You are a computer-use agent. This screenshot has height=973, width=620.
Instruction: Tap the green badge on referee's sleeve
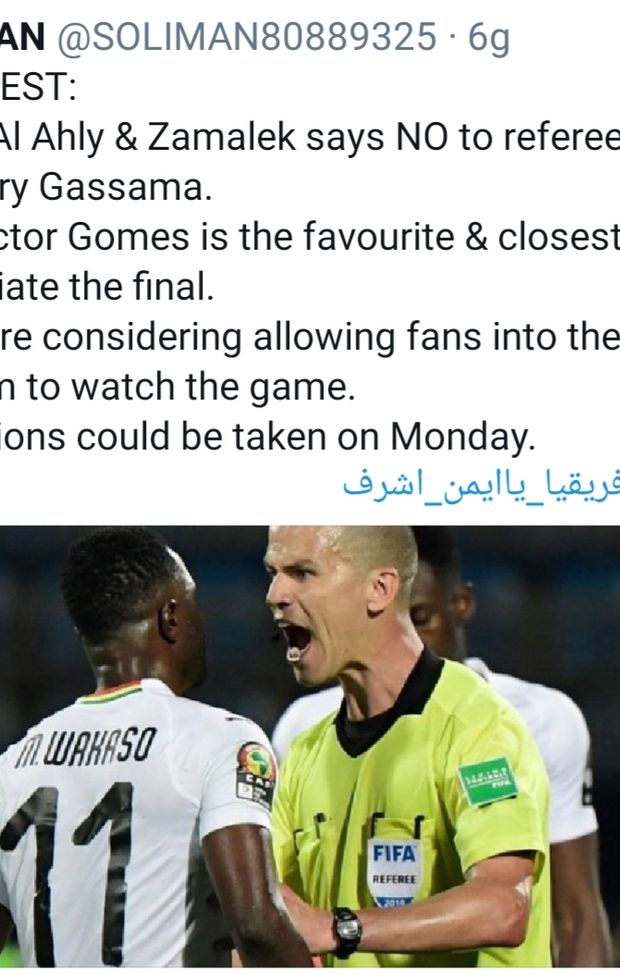tap(488, 781)
